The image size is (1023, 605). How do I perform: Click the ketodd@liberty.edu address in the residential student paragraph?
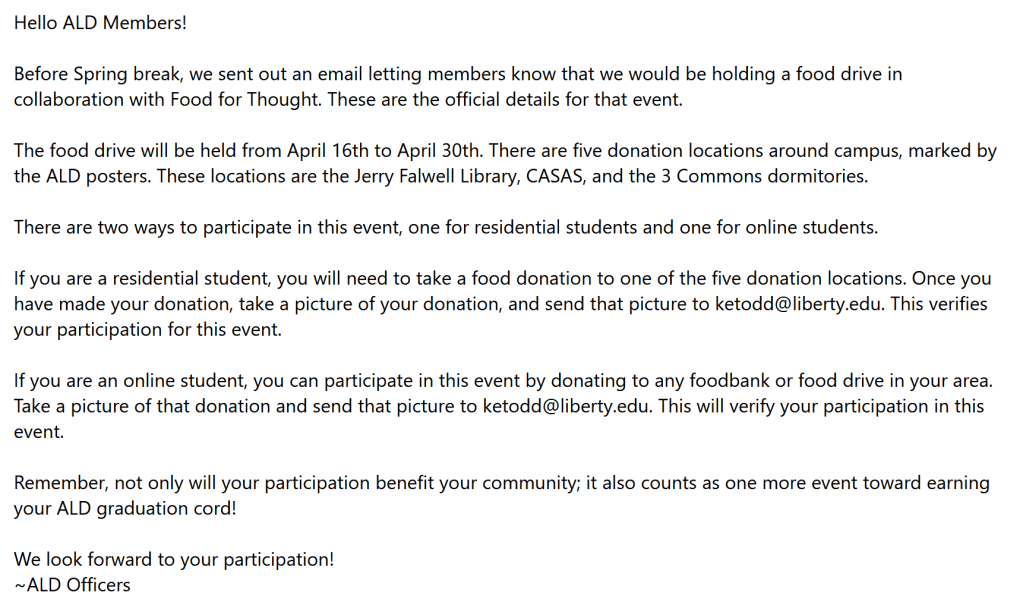[x=799, y=305]
